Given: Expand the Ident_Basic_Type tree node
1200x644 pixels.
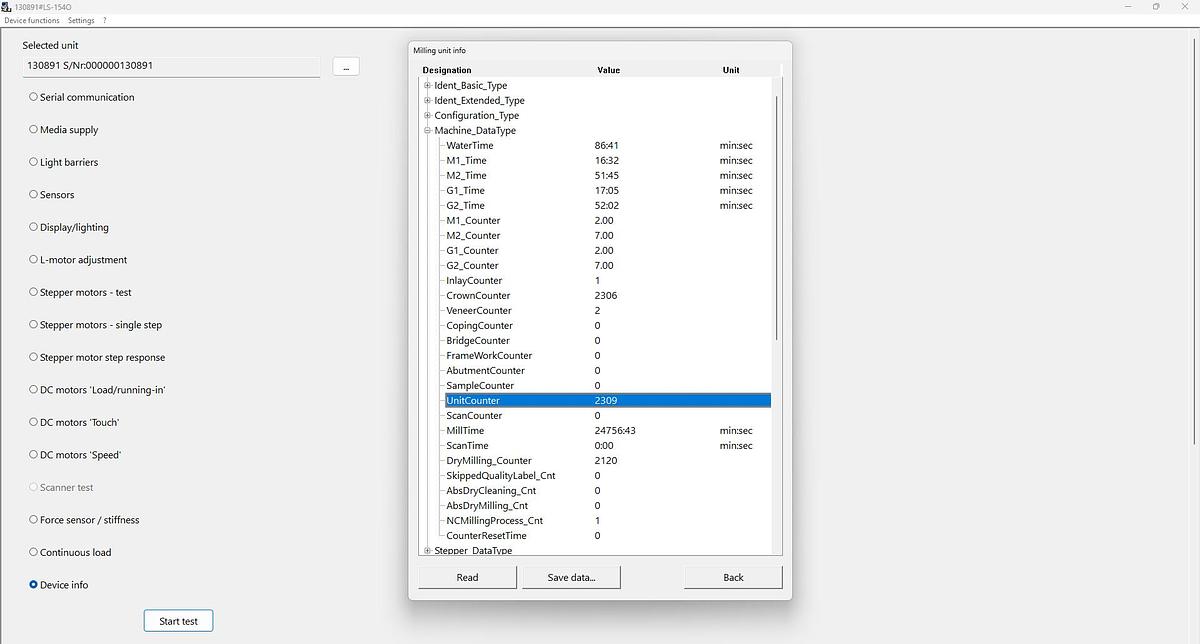Looking at the screenshot, I should click(428, 86).
